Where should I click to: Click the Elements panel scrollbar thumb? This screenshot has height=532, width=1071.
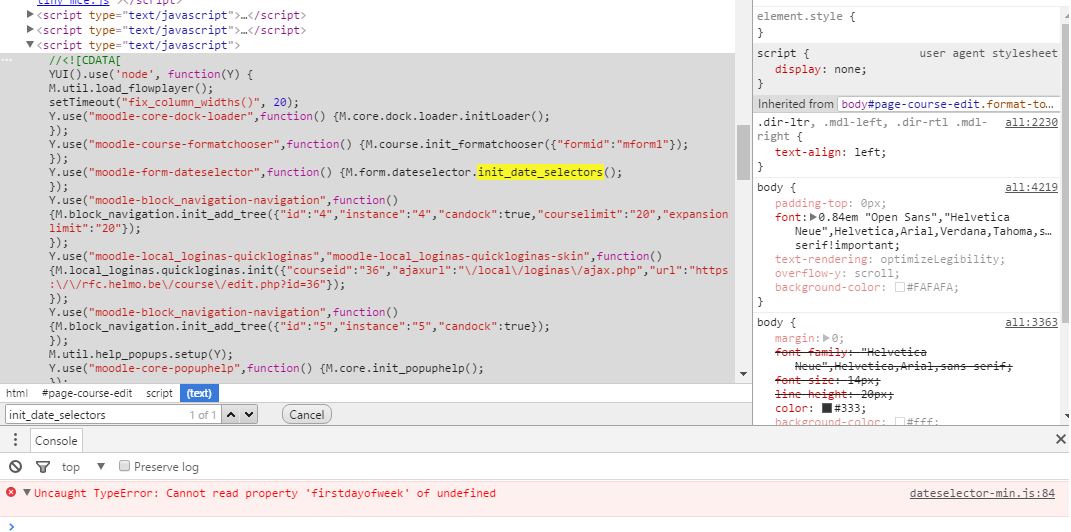pyautogui.click(x=743, y=152)
